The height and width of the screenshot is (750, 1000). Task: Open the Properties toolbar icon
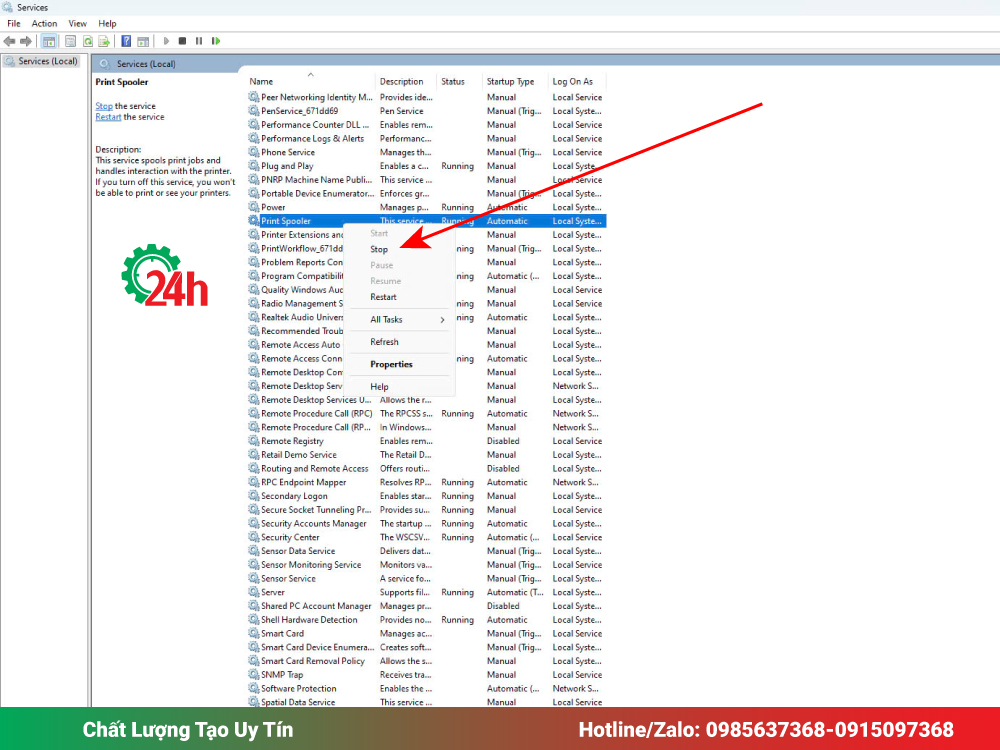70,41
